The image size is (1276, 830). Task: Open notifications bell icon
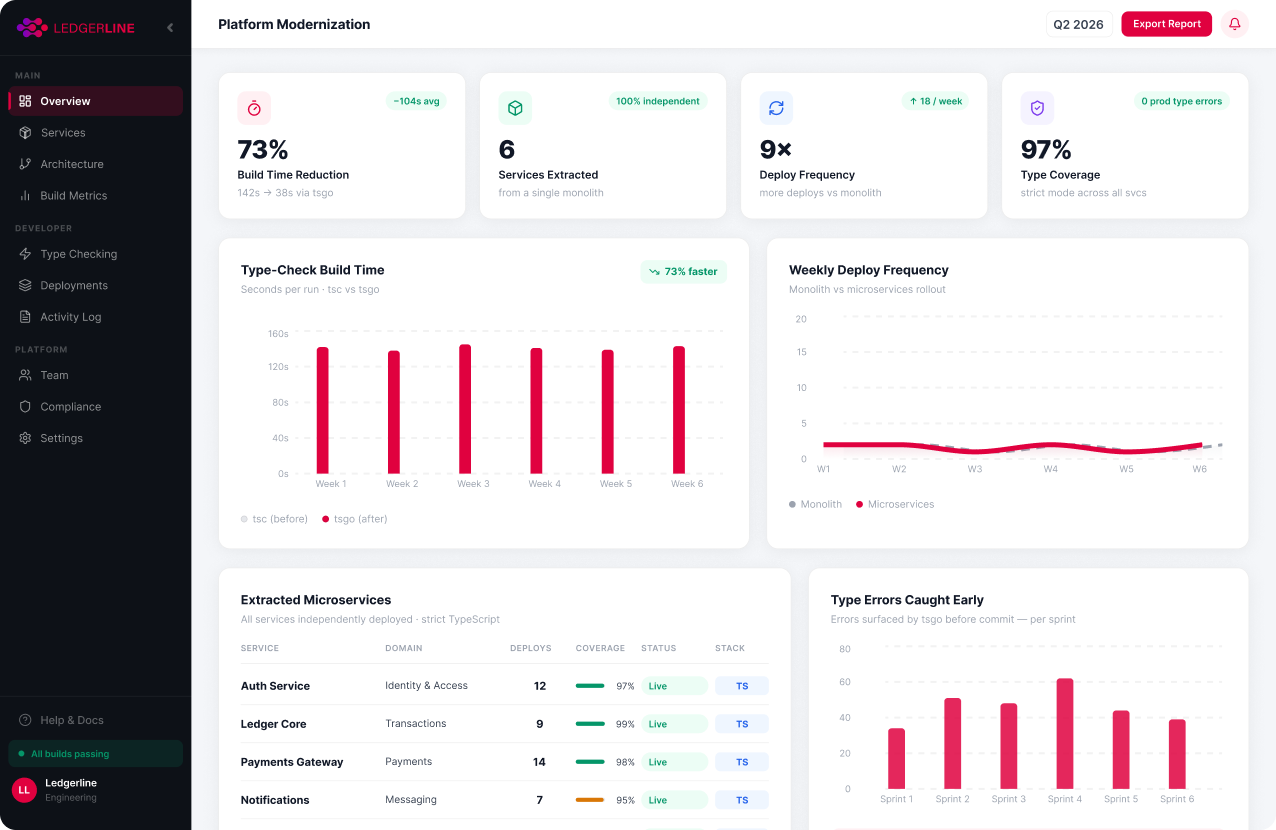[x=1235, y=24]
